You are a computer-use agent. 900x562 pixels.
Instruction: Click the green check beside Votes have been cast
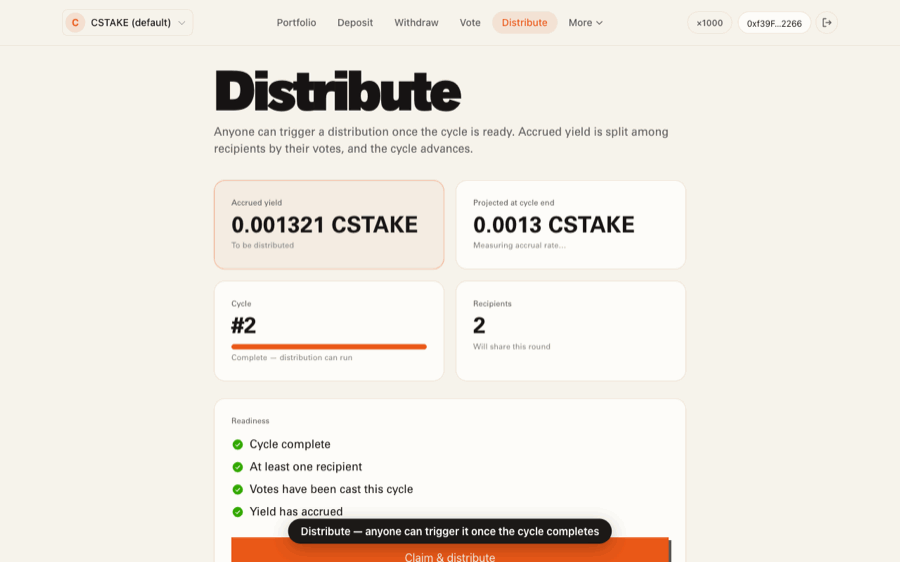click(x=238, y=489)
